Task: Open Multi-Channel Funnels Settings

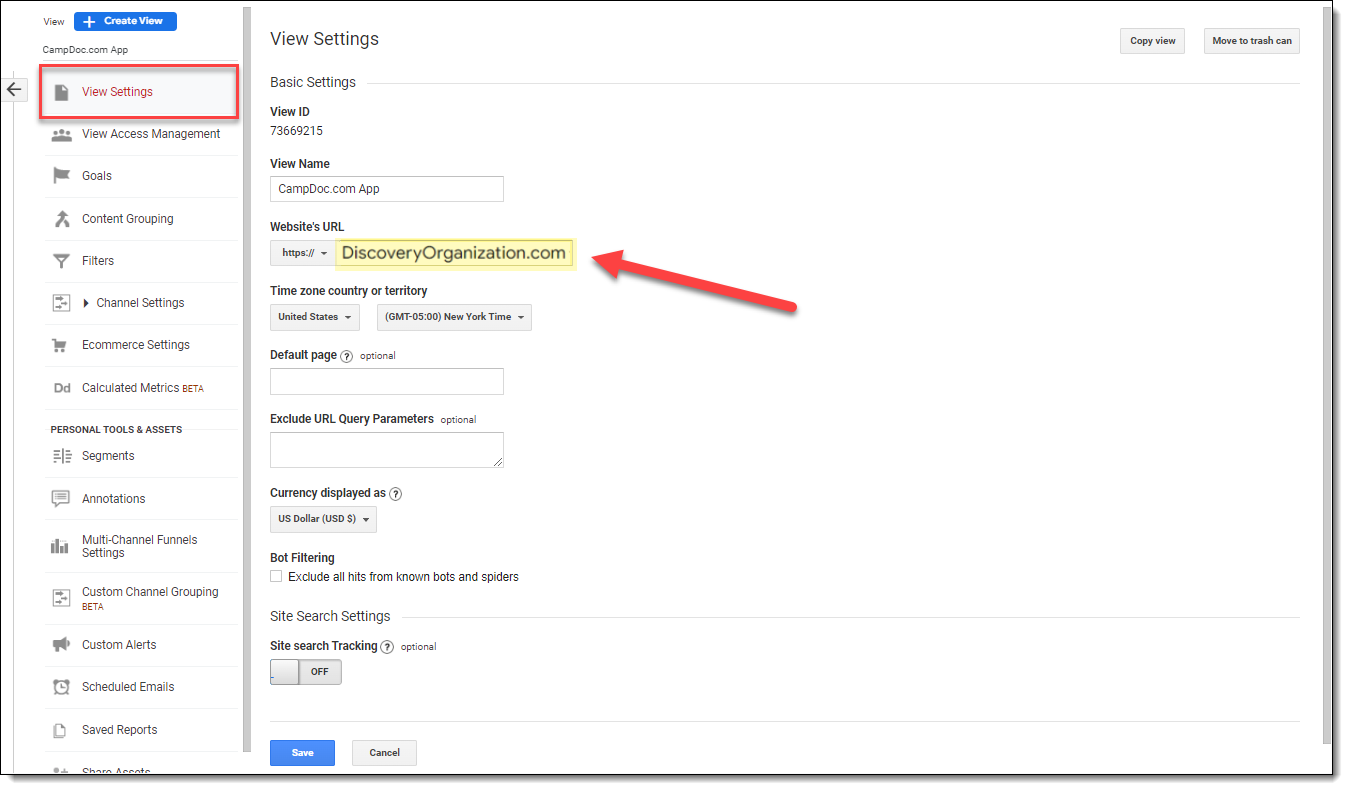Action: tap(140, 546)
